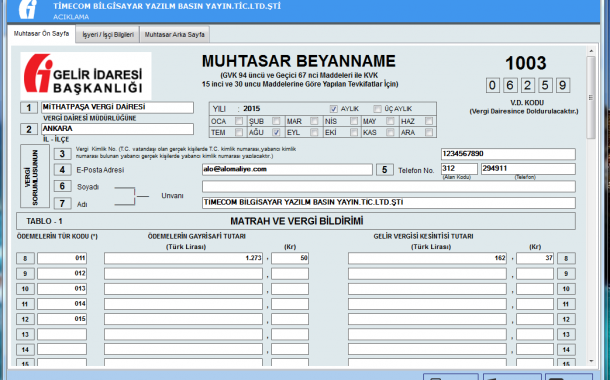This screenshot has width=610, height=380.
Task: Select the MAR month checkbox
Action: coord(314,121)
